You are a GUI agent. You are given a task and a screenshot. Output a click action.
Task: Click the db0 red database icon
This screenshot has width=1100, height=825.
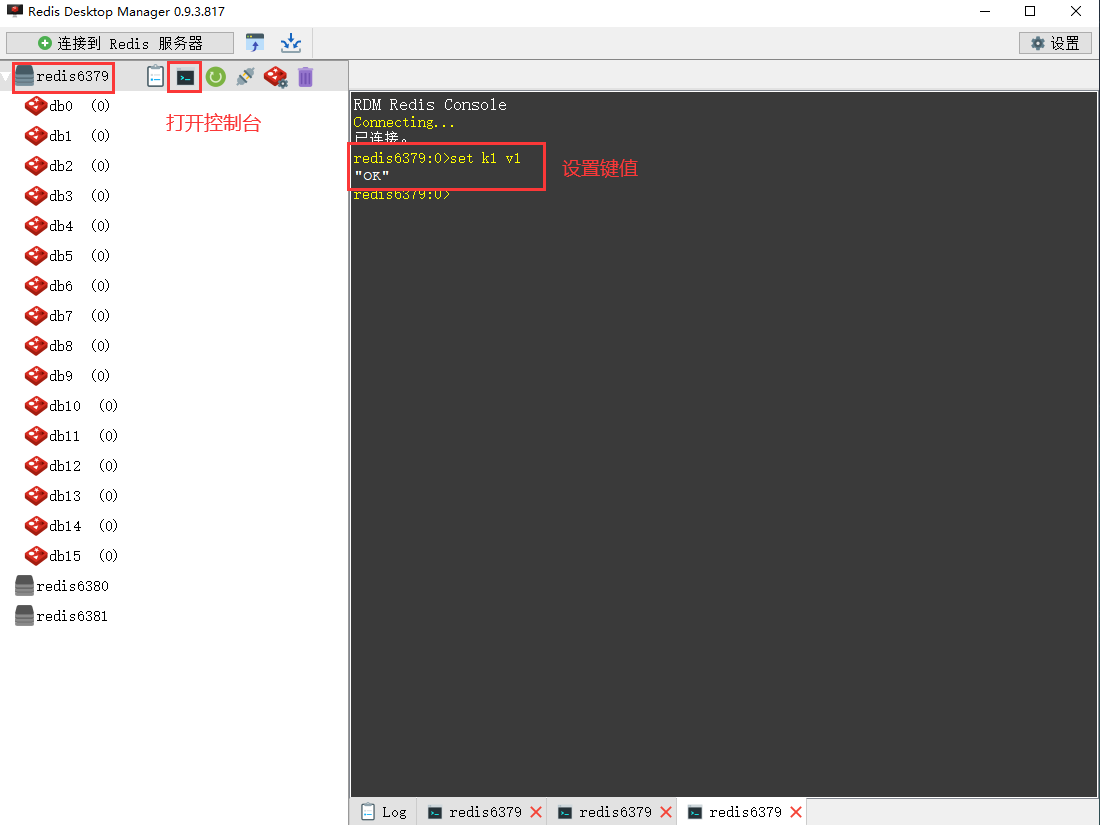(x=36, y=106)
